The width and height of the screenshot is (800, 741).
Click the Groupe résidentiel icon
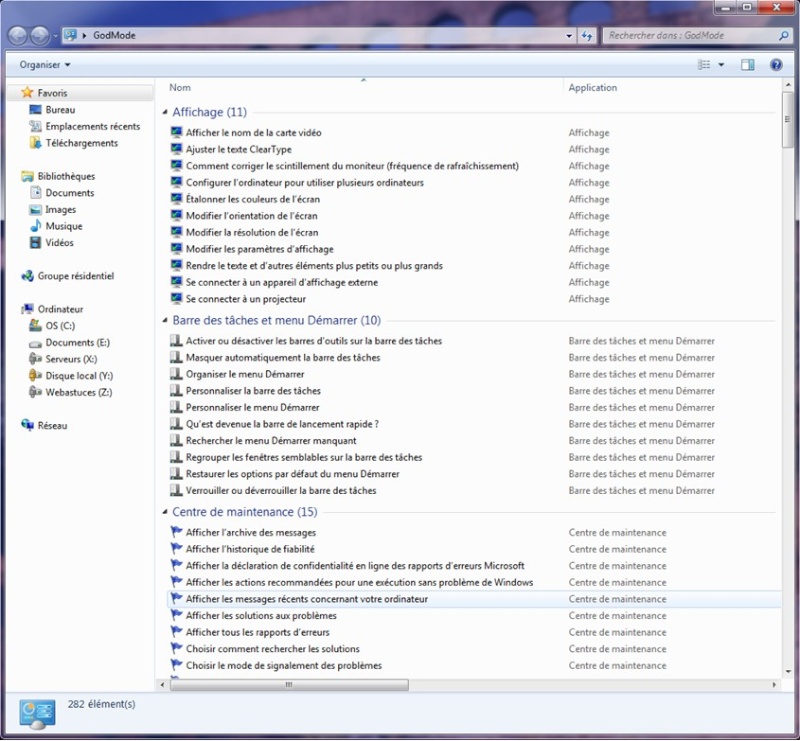pos(27,276)
